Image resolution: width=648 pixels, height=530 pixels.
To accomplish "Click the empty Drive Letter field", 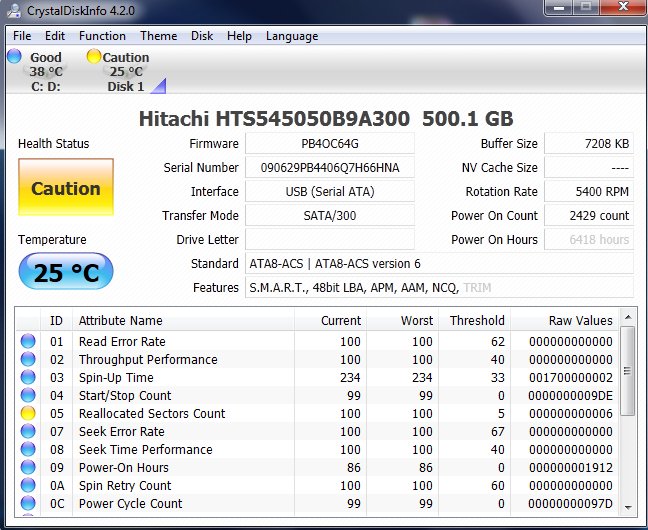I will pyautogui.click(x=330, y=239).
